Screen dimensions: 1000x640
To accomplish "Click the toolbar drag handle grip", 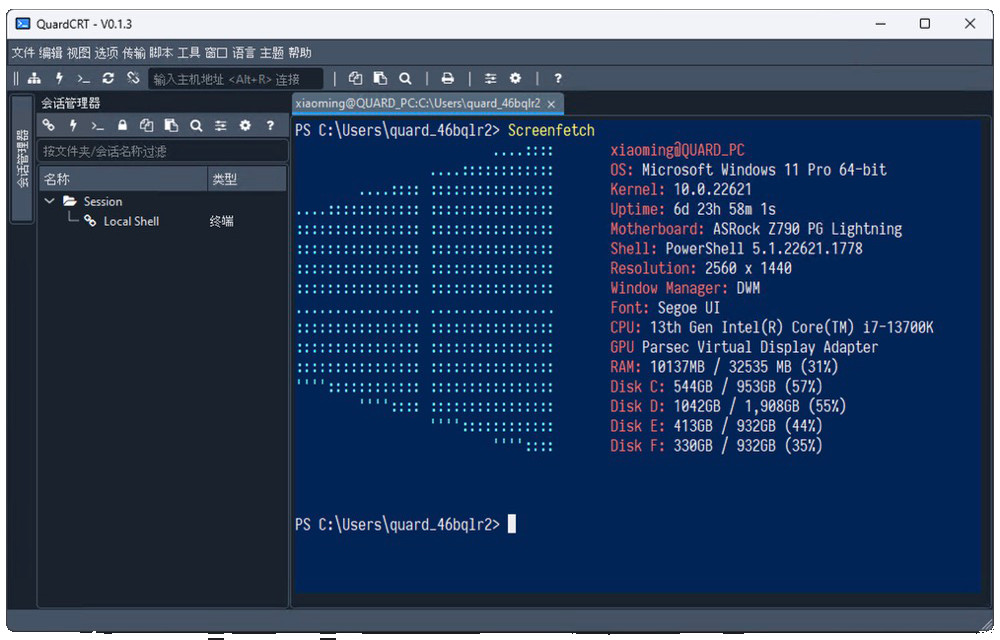I will (17, 78).
